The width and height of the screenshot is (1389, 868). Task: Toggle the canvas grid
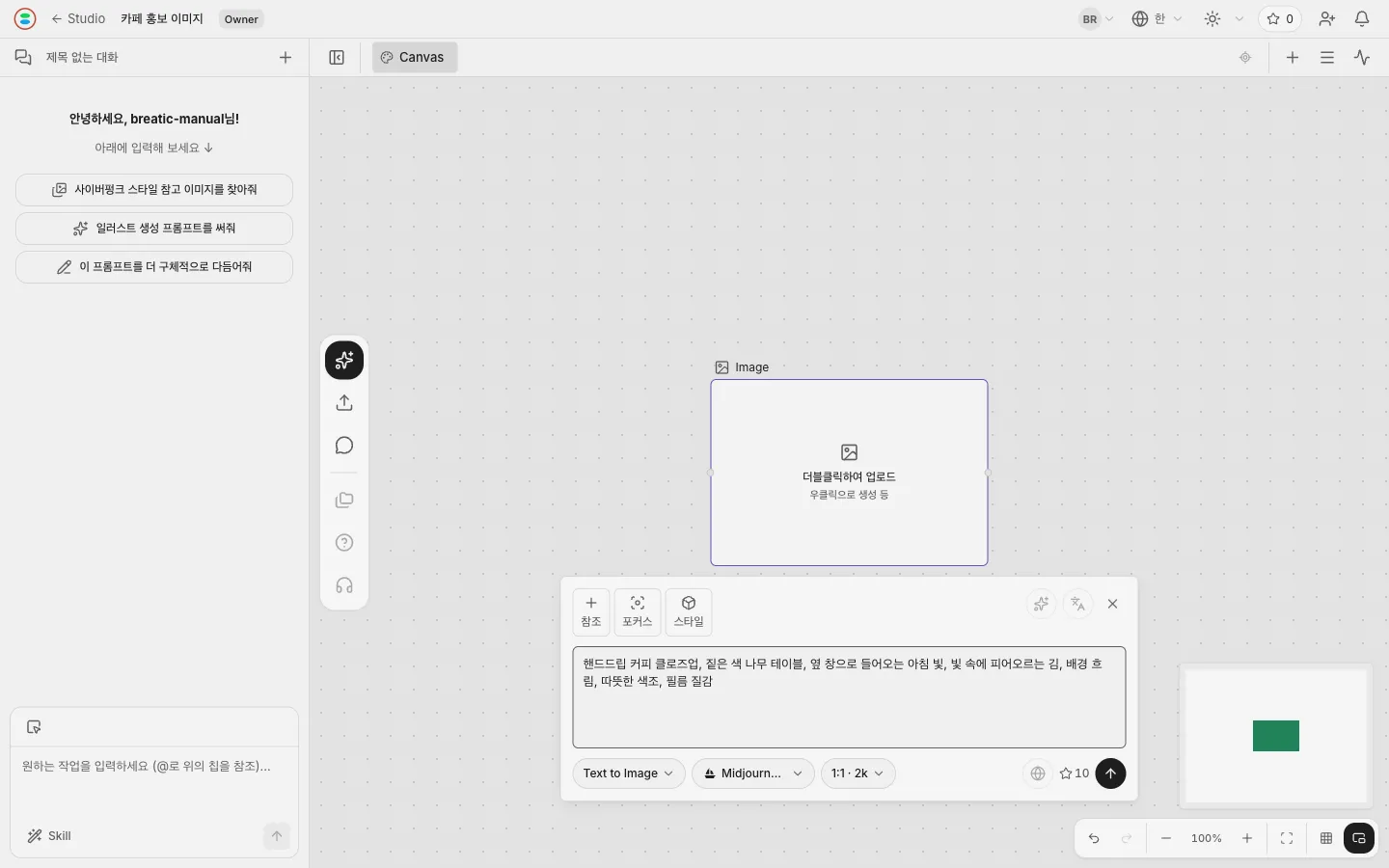coord(1326,839)
